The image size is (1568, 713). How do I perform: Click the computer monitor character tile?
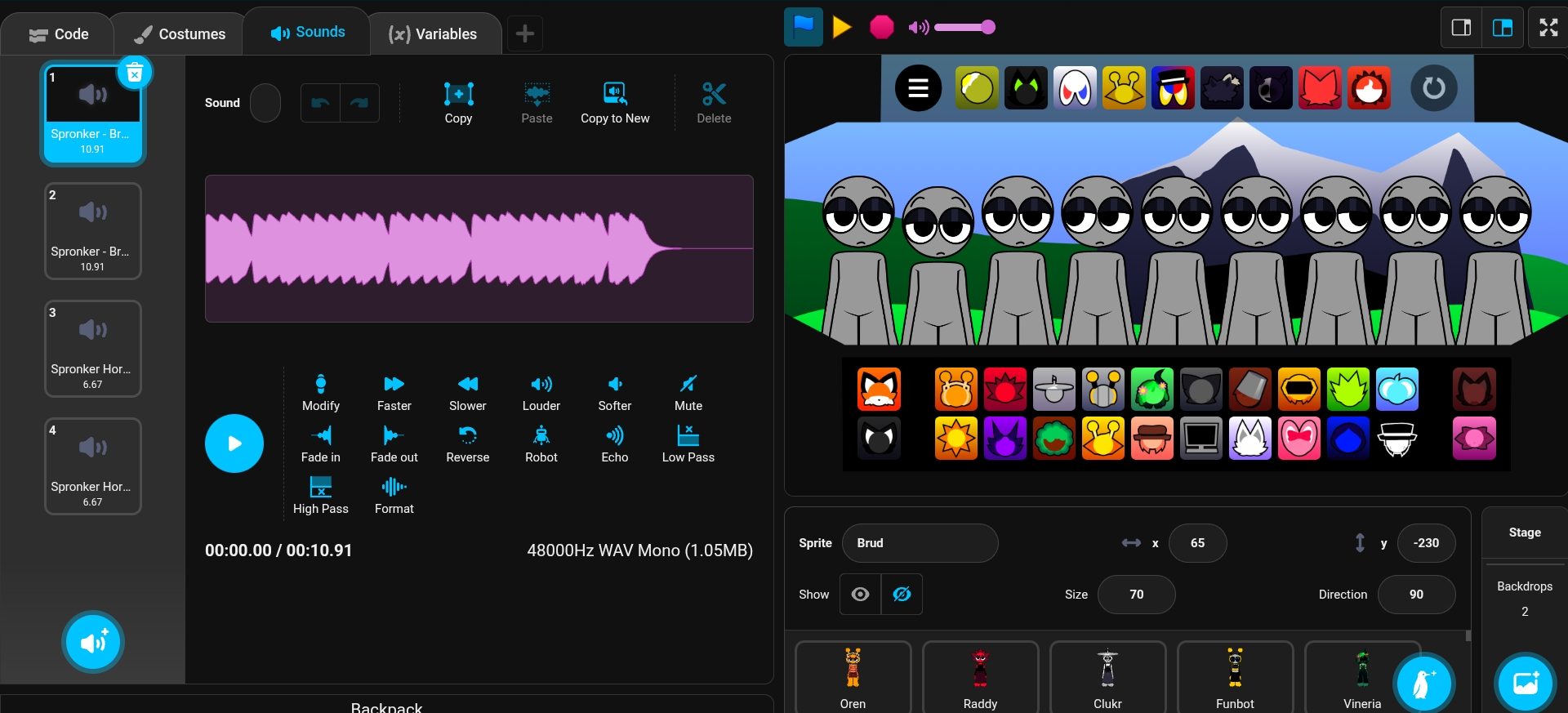coord(1201,438)
